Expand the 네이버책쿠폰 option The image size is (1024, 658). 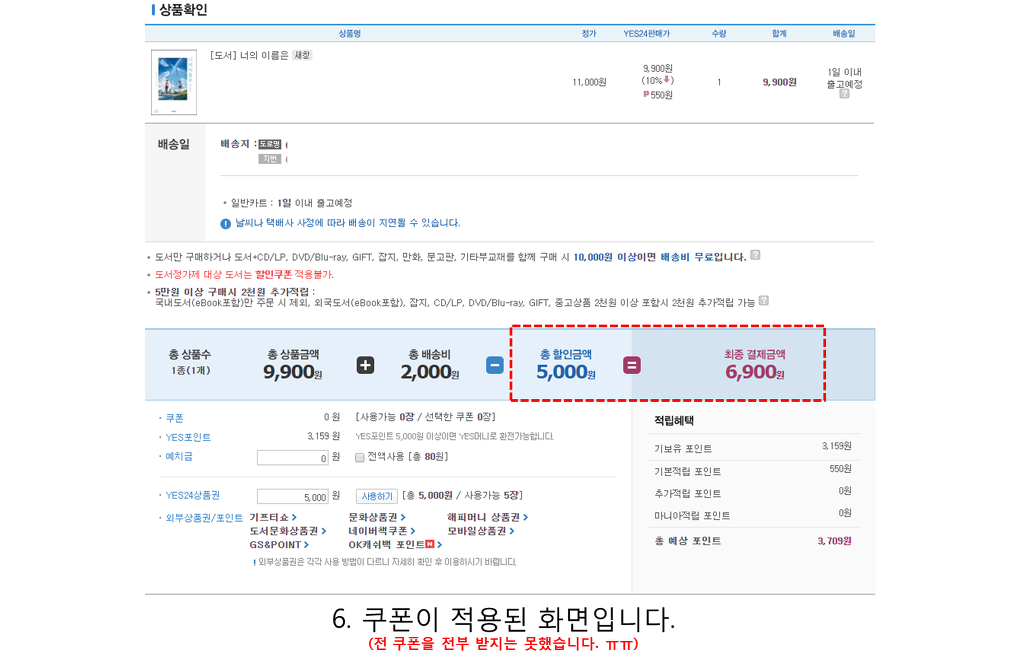point(382,531)
